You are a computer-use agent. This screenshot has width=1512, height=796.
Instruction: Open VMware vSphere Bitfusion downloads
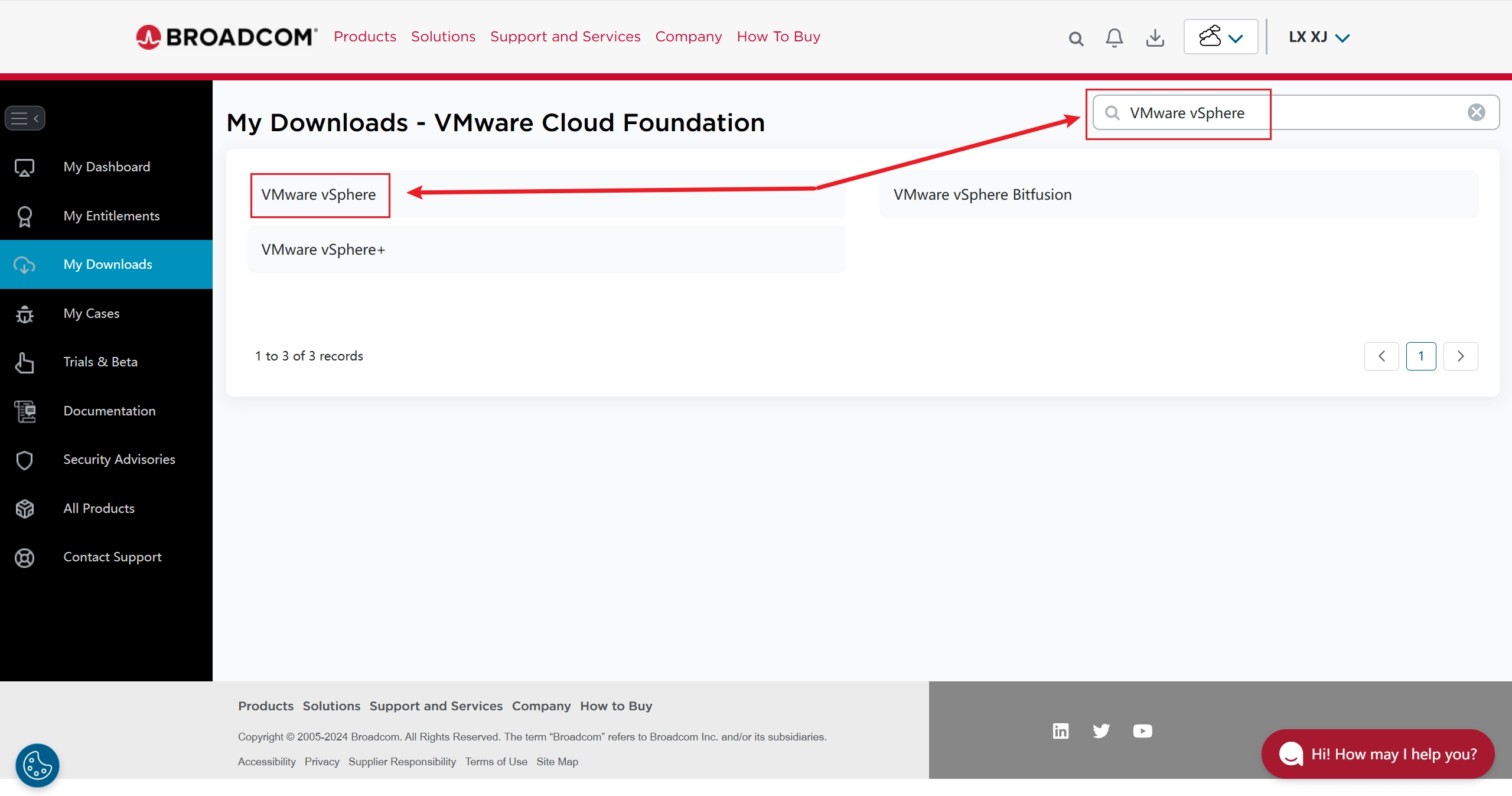click(x=982, y=194)
